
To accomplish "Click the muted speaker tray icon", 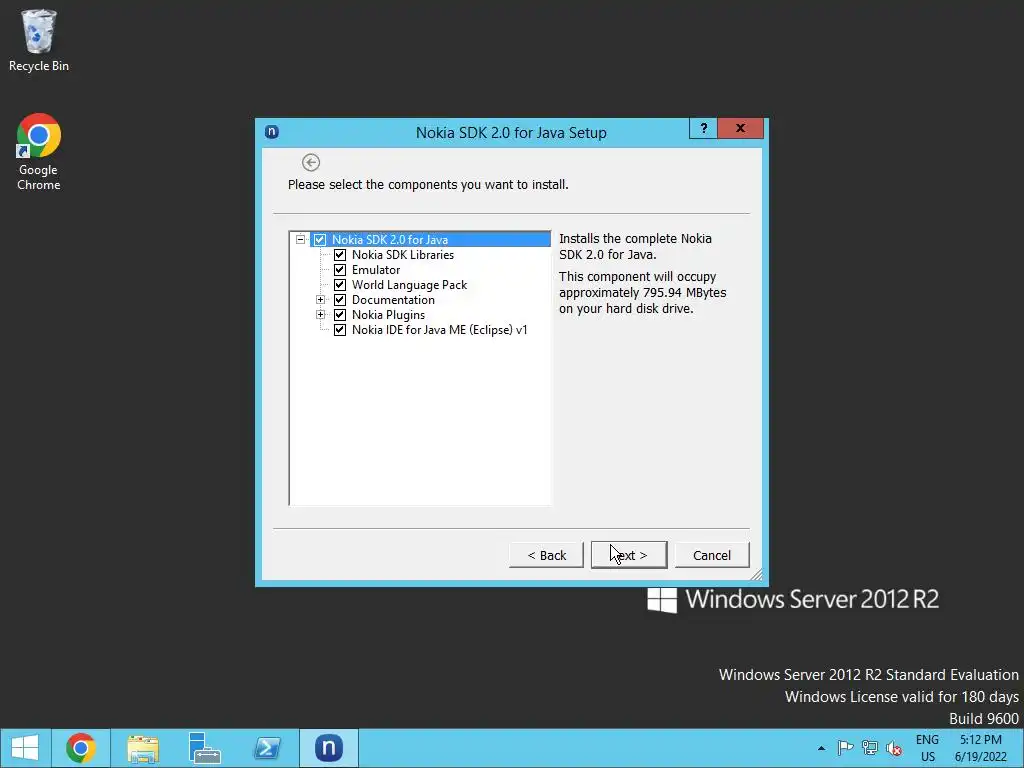I will tap(893, 748).
